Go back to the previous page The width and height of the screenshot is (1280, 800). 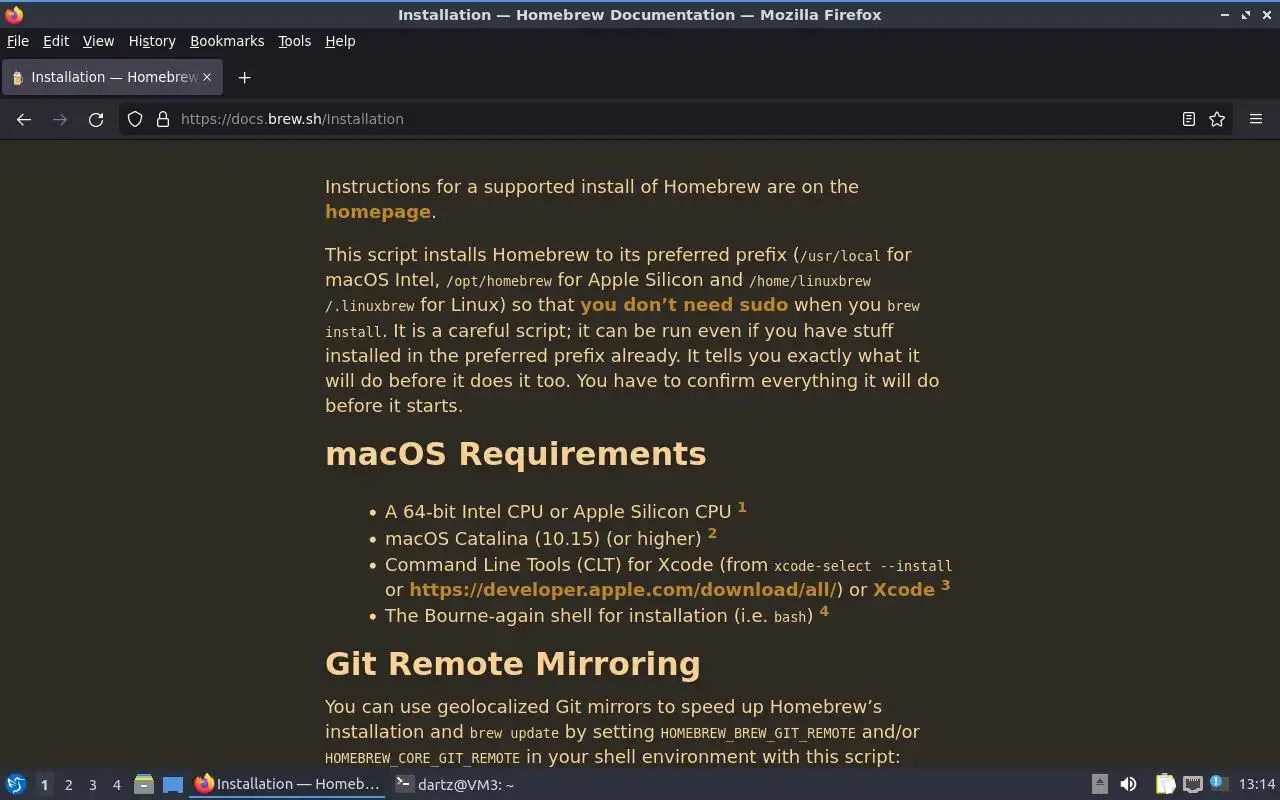click(x=24, y=119)
